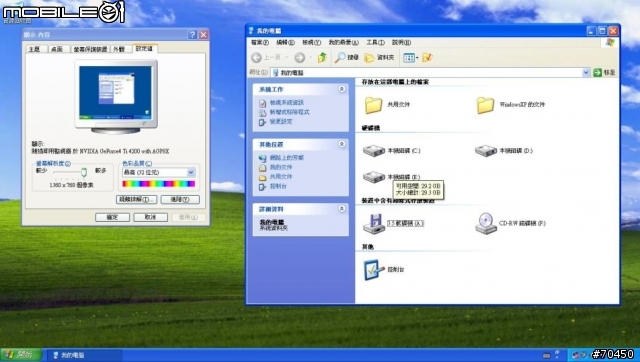This screenshot has width=640, height=362.
Task: Switch to the Screen Saver (螢幕保護裝置) tab
Action: coord(90,49)
